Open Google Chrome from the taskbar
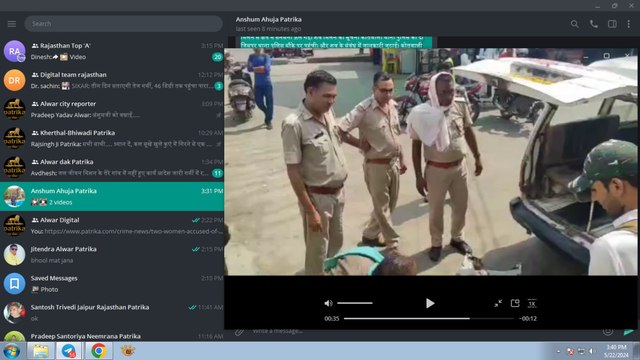Image resolution: width=640 pixels, height=360 pixels. click(98, 351)
